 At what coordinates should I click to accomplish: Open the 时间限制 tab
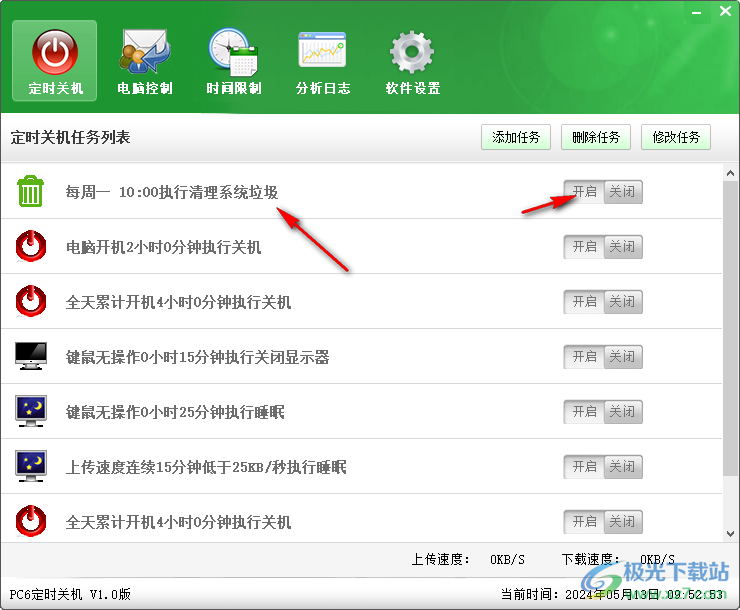[x=234, y=60]
